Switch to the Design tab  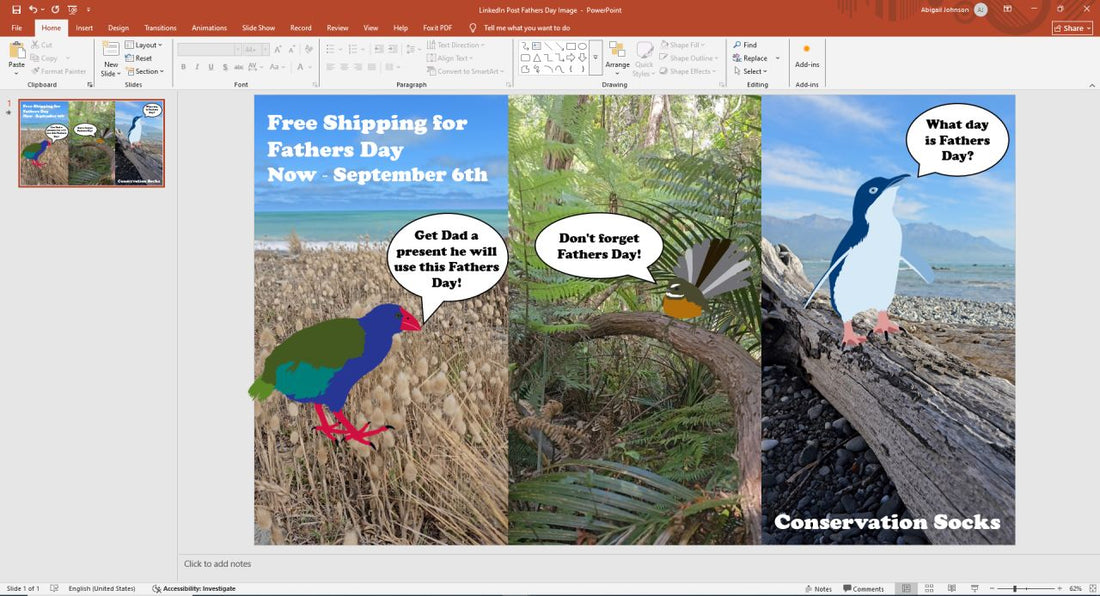(118, 28)
